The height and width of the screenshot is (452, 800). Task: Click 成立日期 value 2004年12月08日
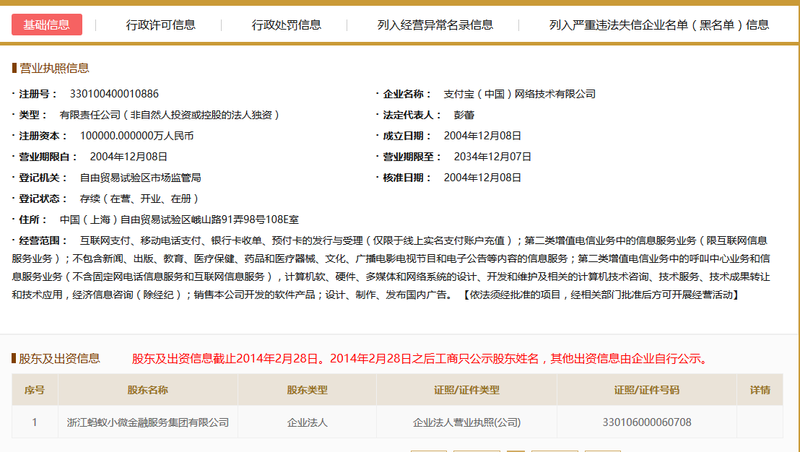click(482, 136)
